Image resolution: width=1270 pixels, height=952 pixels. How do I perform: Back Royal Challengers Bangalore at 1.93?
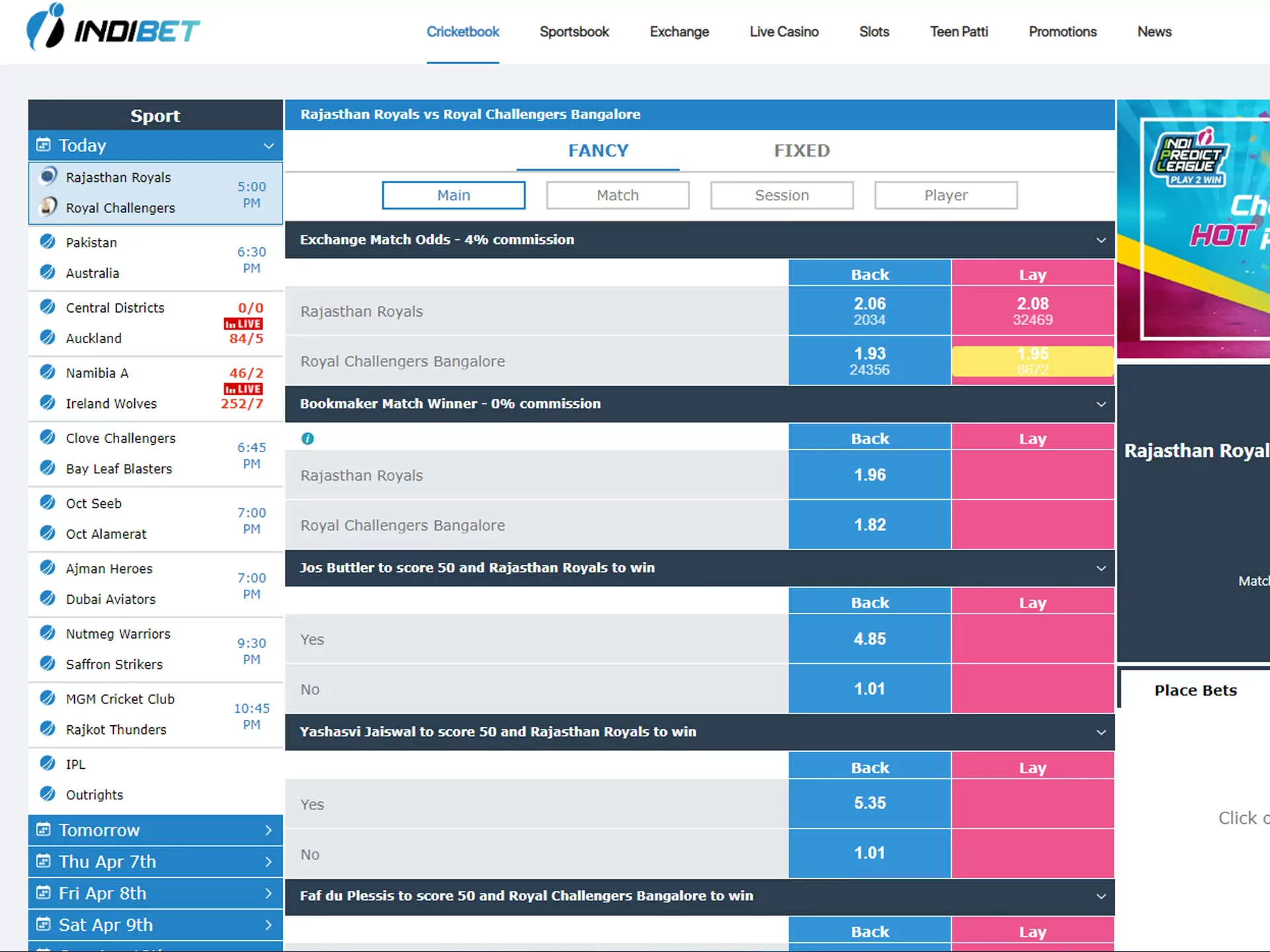870,361
